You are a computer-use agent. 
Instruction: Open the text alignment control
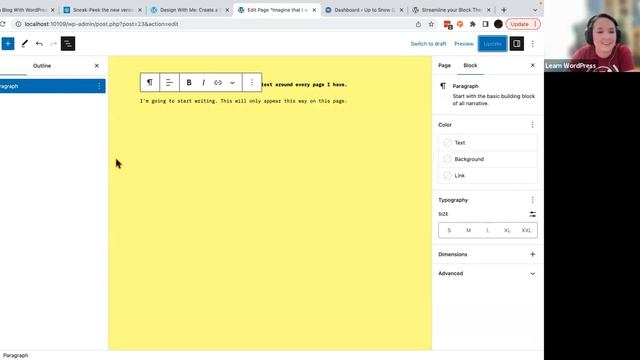coord(169,82)
